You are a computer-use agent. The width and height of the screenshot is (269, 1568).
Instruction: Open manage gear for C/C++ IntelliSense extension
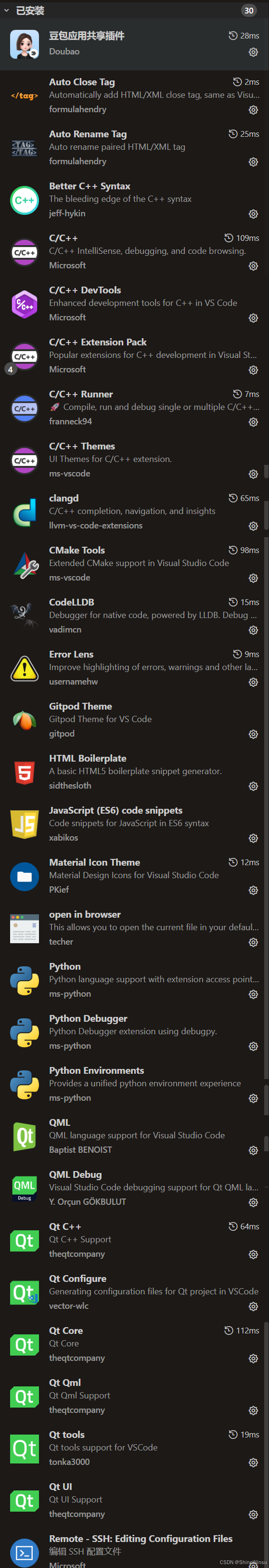(253, 266)
